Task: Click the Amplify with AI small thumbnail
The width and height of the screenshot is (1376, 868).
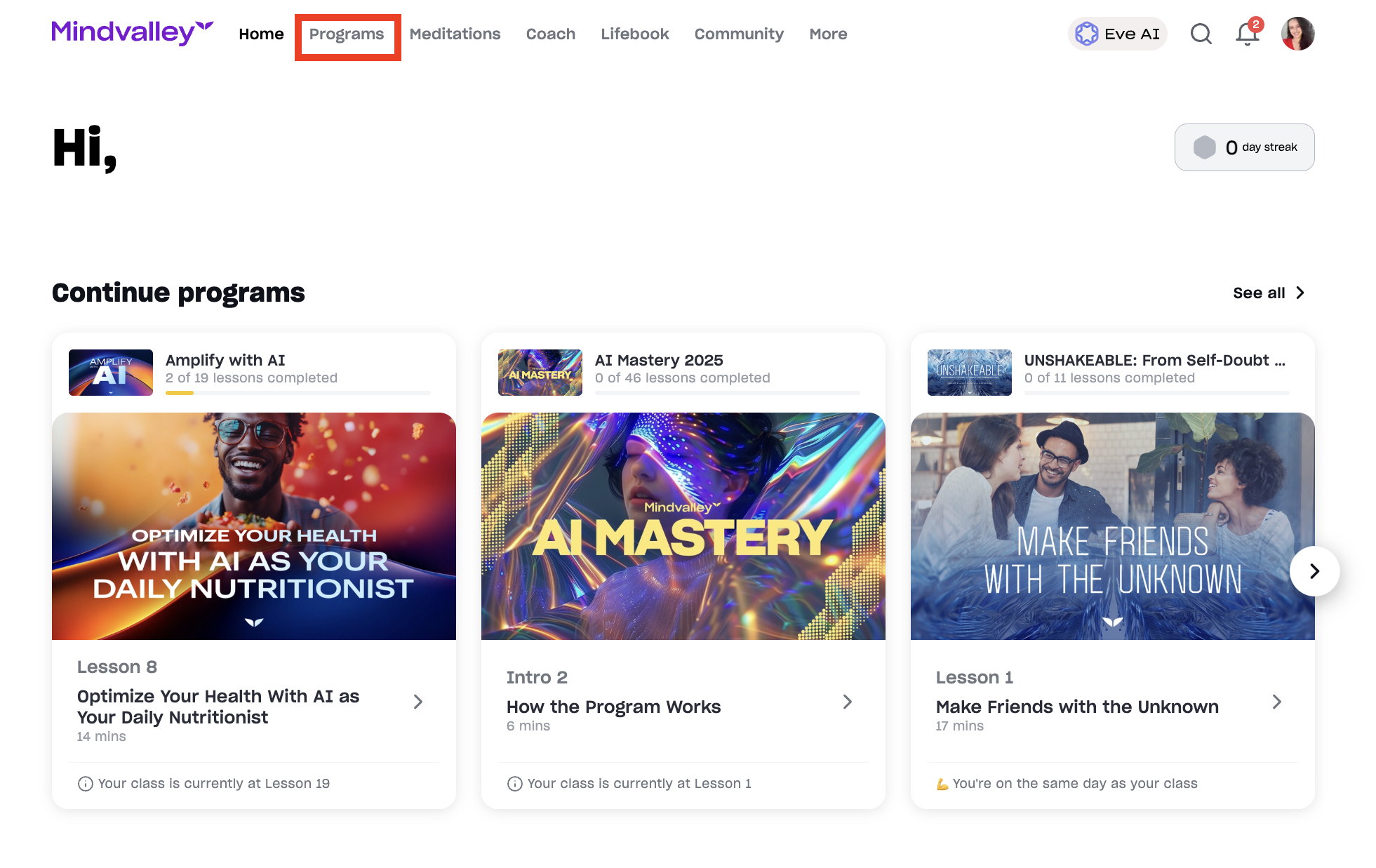Action: pyautogui.click(x=111, y=373)
